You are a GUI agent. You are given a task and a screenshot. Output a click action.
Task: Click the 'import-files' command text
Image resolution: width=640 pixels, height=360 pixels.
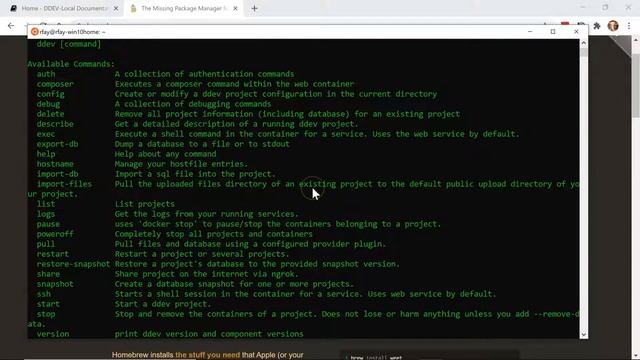(64, 184)
